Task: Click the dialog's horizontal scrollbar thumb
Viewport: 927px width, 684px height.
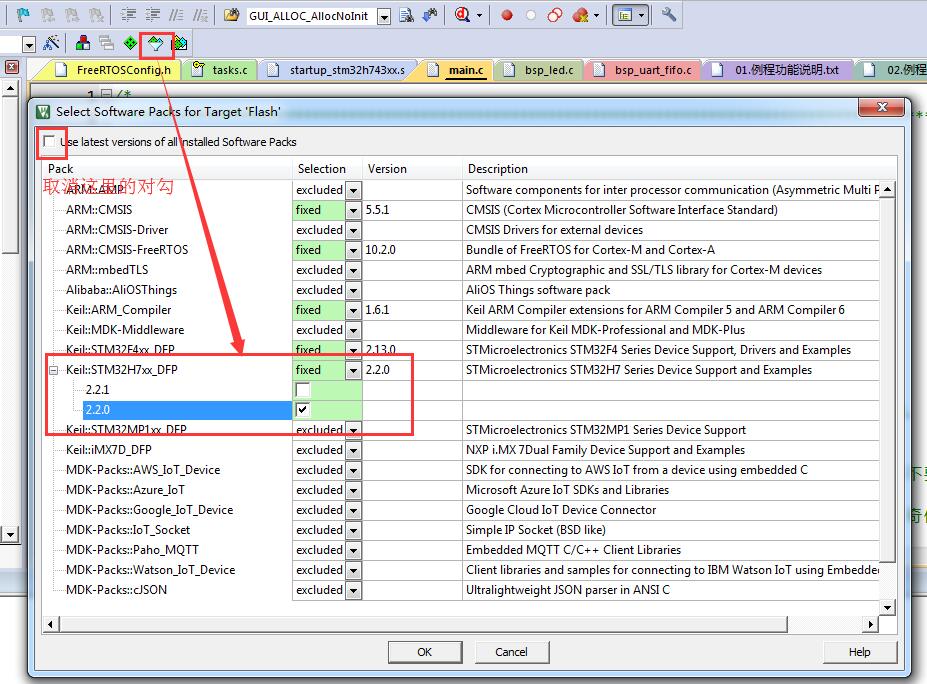Action: (423, 624)
